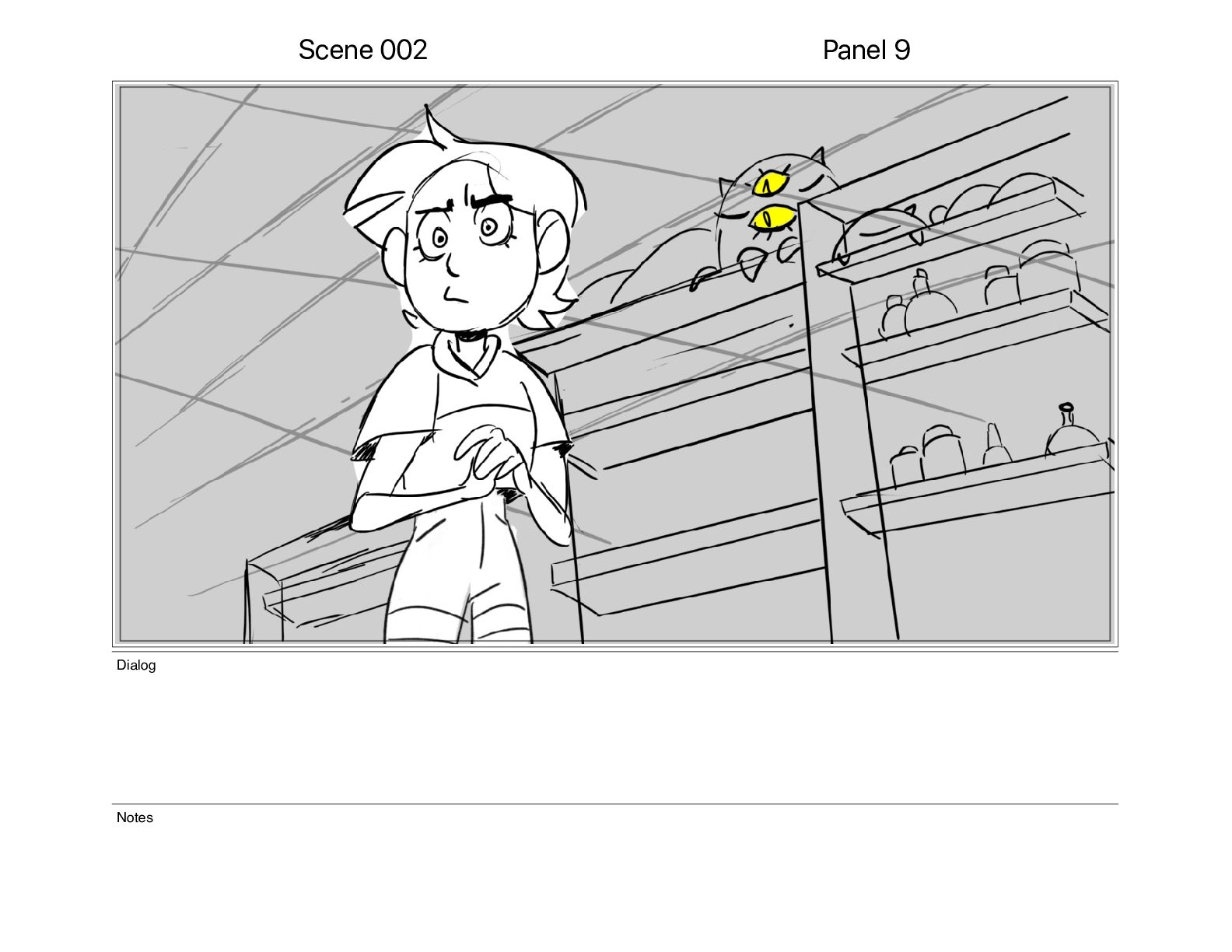This screenshot has width=1232, height=952.
Task: Click the Panel 9 heading
Action: point(866,50)
